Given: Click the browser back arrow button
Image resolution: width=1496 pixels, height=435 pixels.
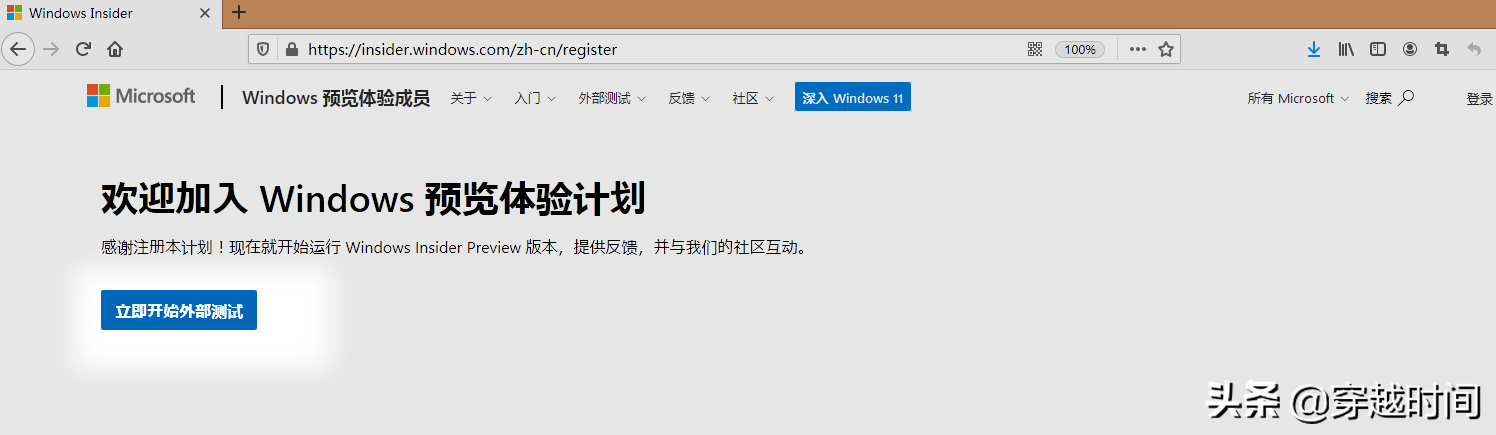Looking at the screenshot, I should (19, 49).
